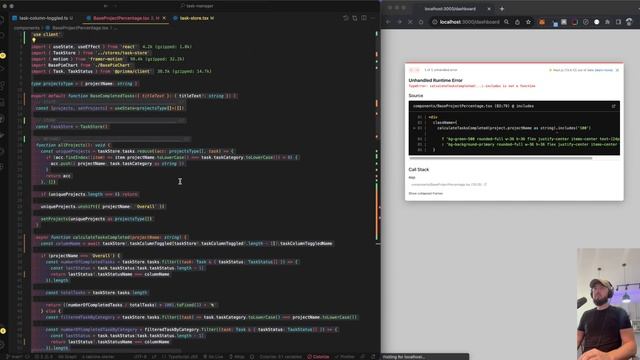Close the Unhandled Runtime Error overlay

click(x=617, y=70)
